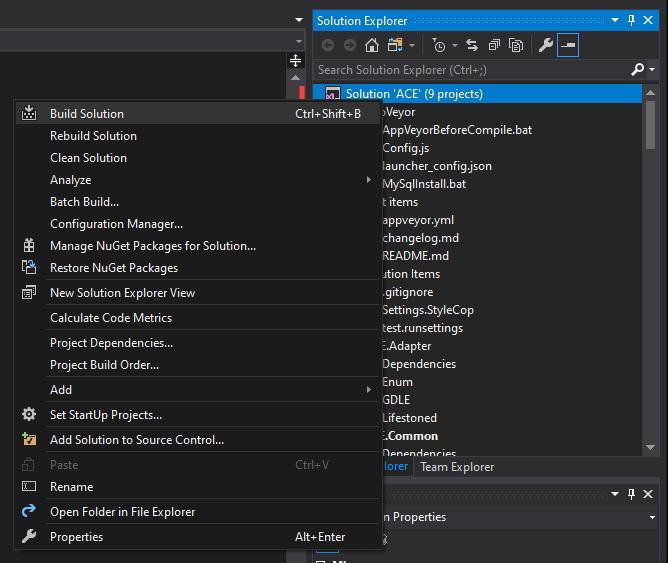Click the Build Solution icon
Screen dimensions: 668x563
(x=29, y=113)
